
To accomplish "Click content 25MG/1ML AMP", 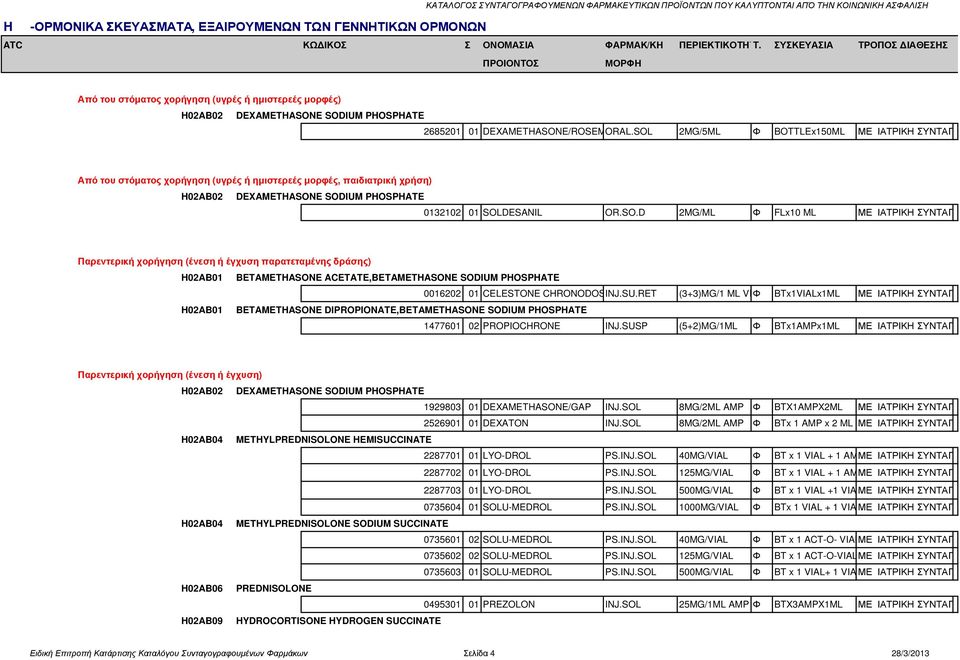I will [713, 604].
